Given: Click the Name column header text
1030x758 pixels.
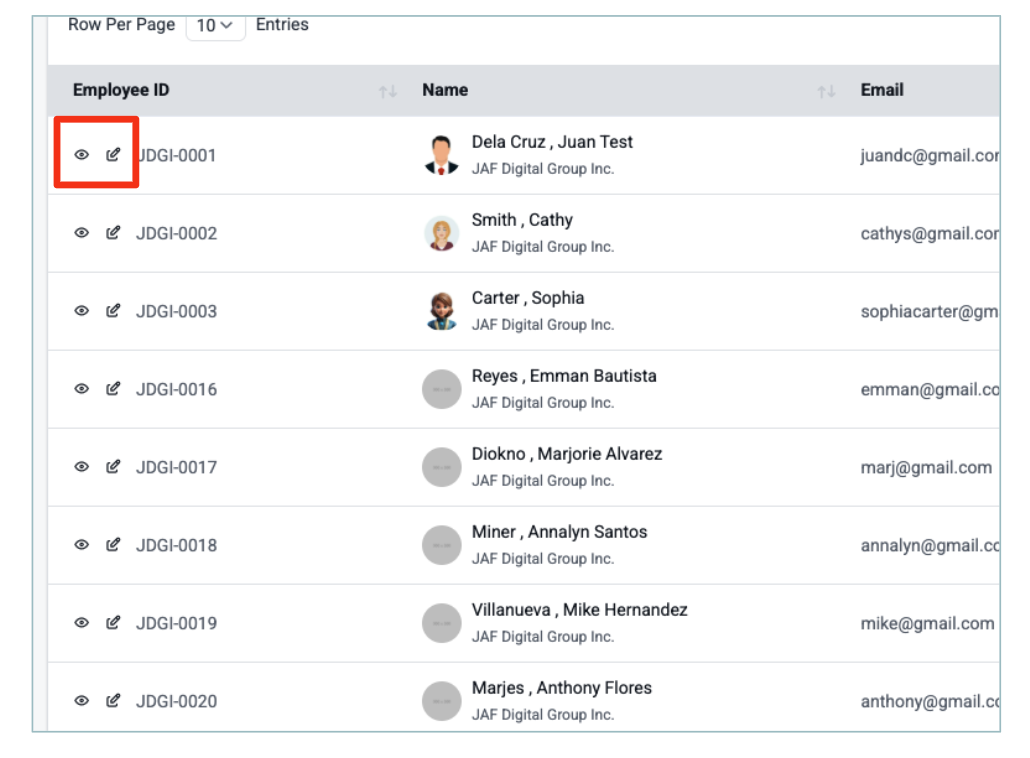Looking at the screenshot, I should click(x=445, y=90).
